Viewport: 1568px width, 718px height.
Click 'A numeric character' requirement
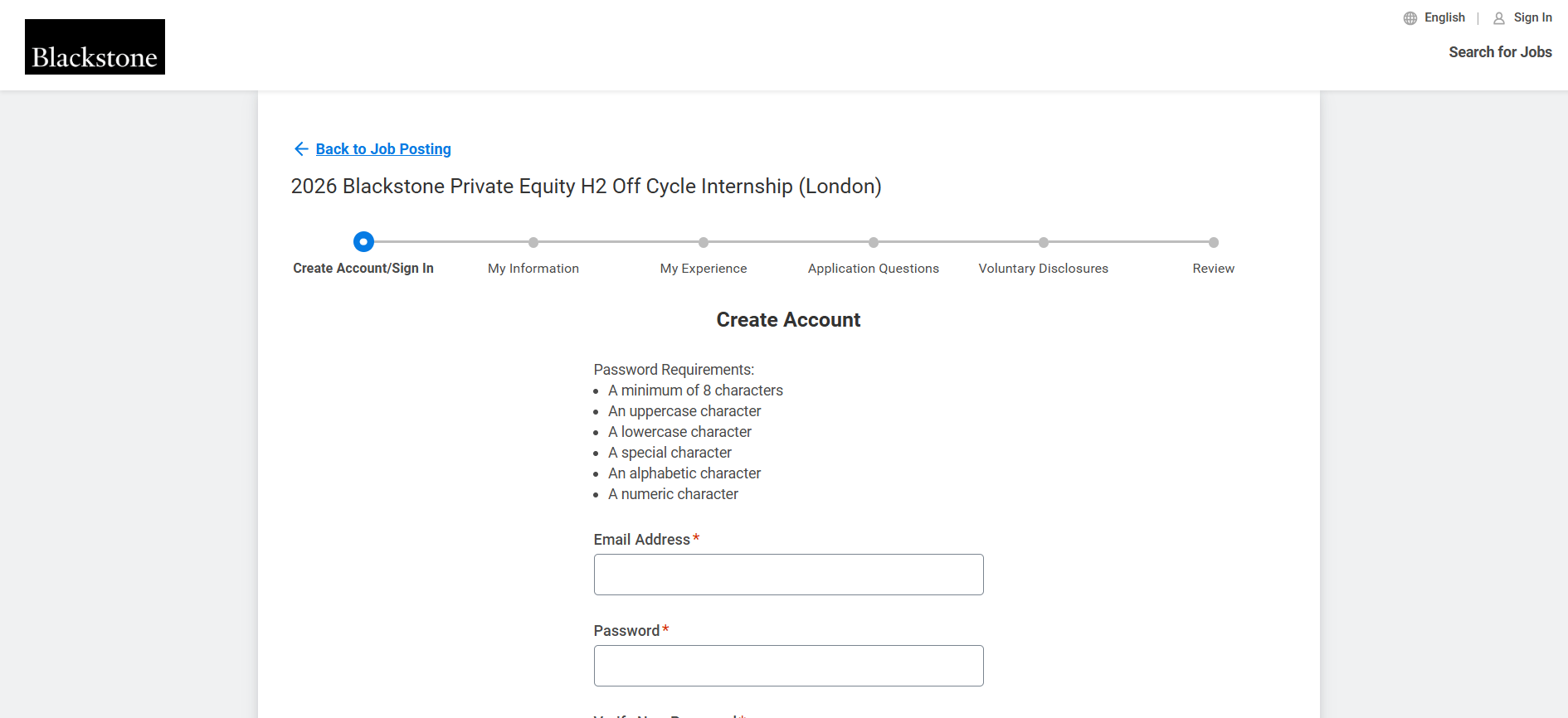673,494
